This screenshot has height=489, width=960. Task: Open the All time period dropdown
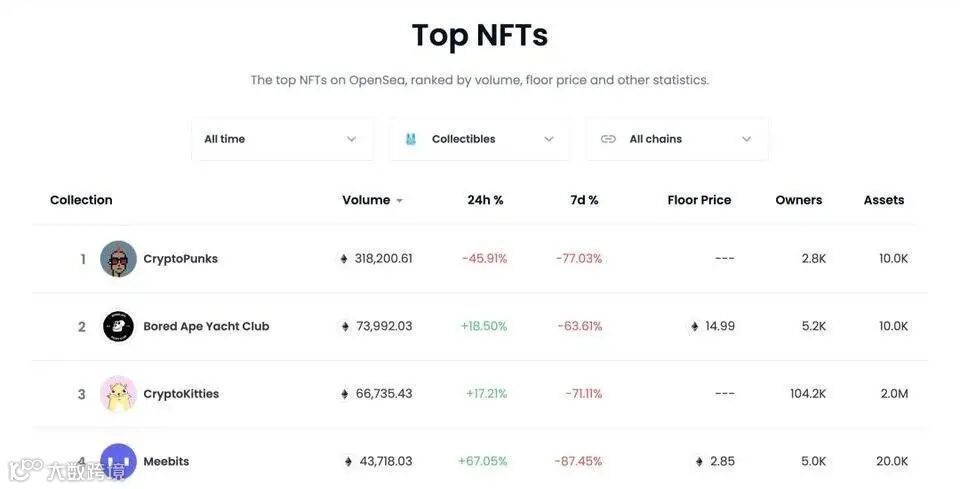(281, 139)
